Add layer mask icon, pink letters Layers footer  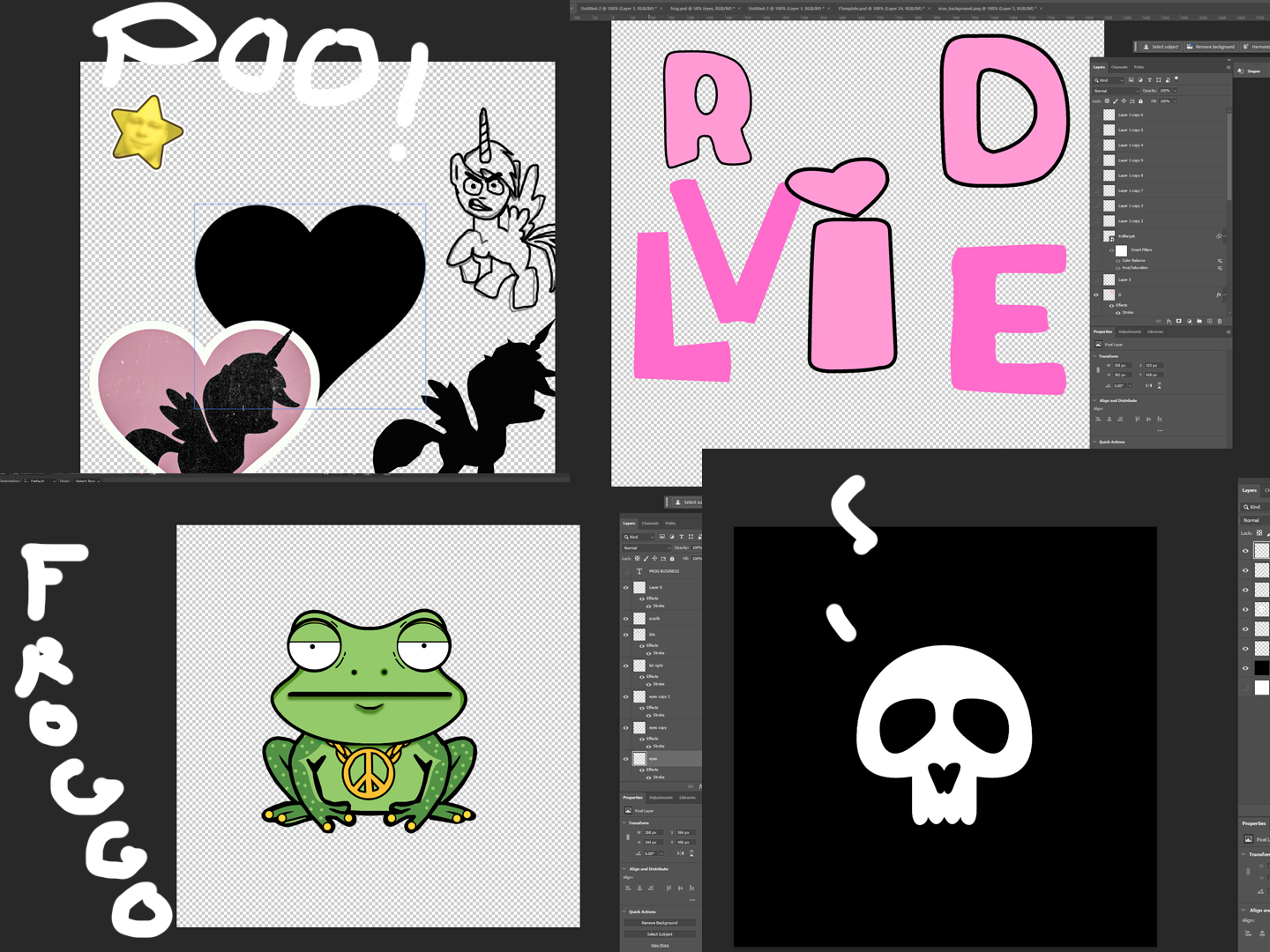[1179, 321]
